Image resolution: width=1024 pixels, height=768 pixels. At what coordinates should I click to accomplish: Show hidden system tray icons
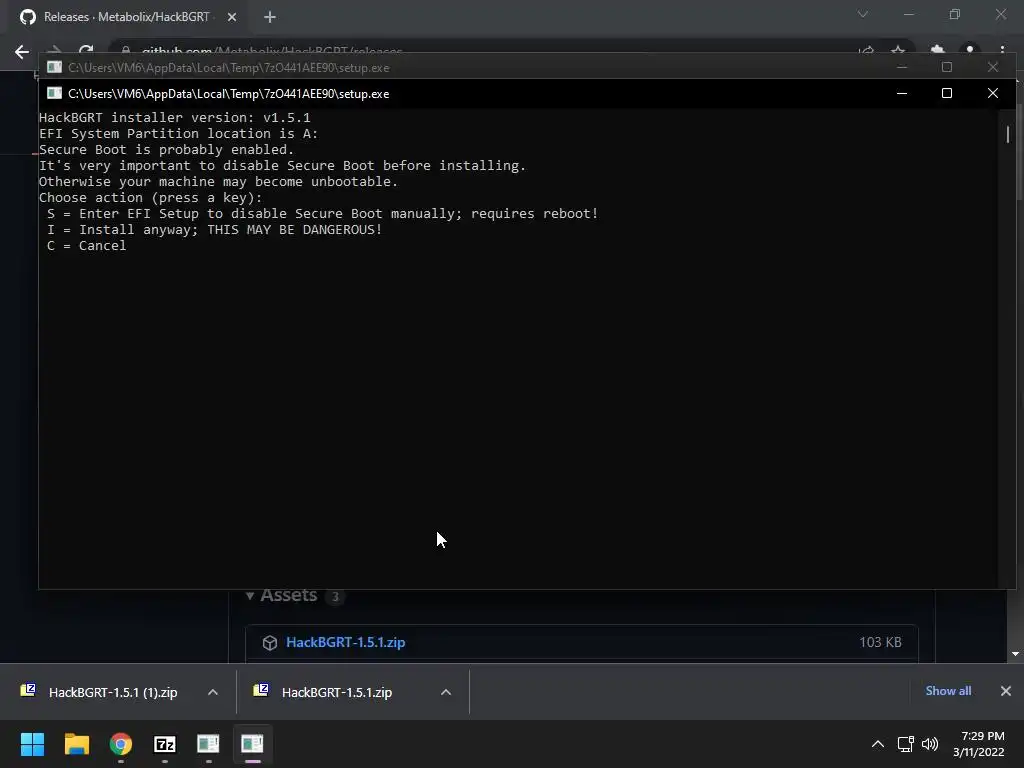[x=878, y=744]
